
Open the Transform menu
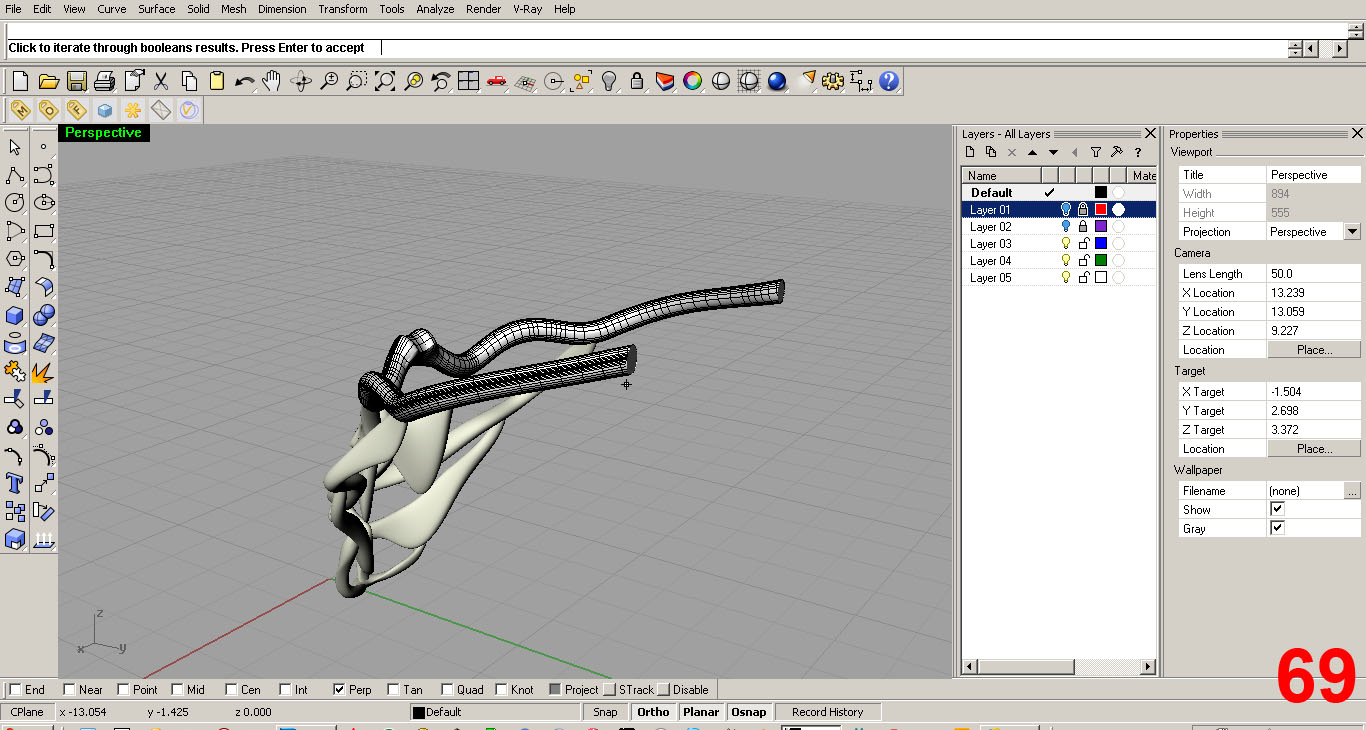[x=343, y=9]
